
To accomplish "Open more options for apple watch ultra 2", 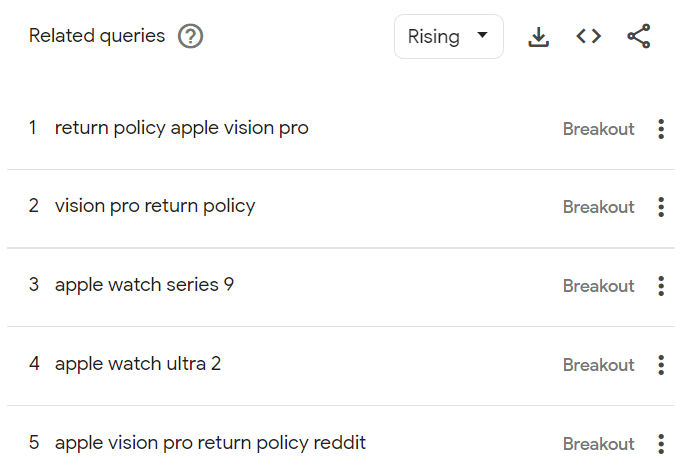I will (661, 365).
